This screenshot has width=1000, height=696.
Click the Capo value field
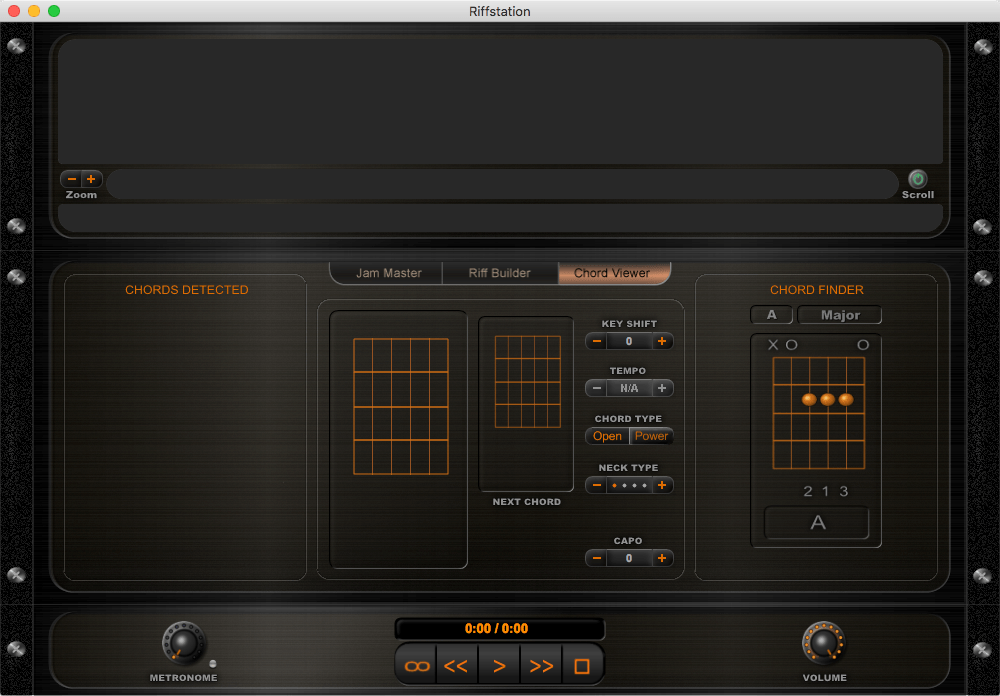pyautogui.click(x=629, y=558)
